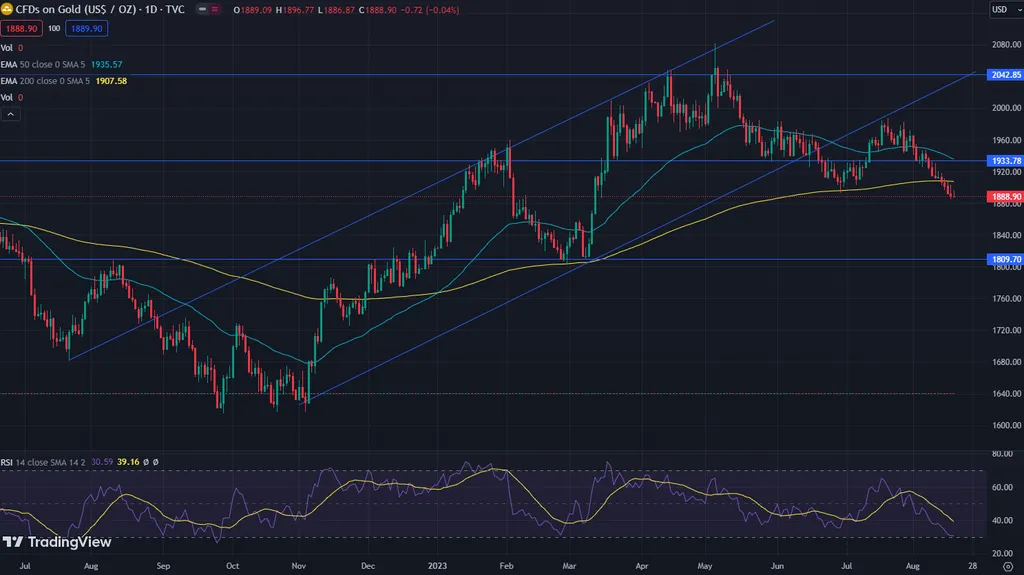Click the current price 1888.90 axis label
The width and height of the screenshot is (1024, 575).
[x=1003, y=197]
